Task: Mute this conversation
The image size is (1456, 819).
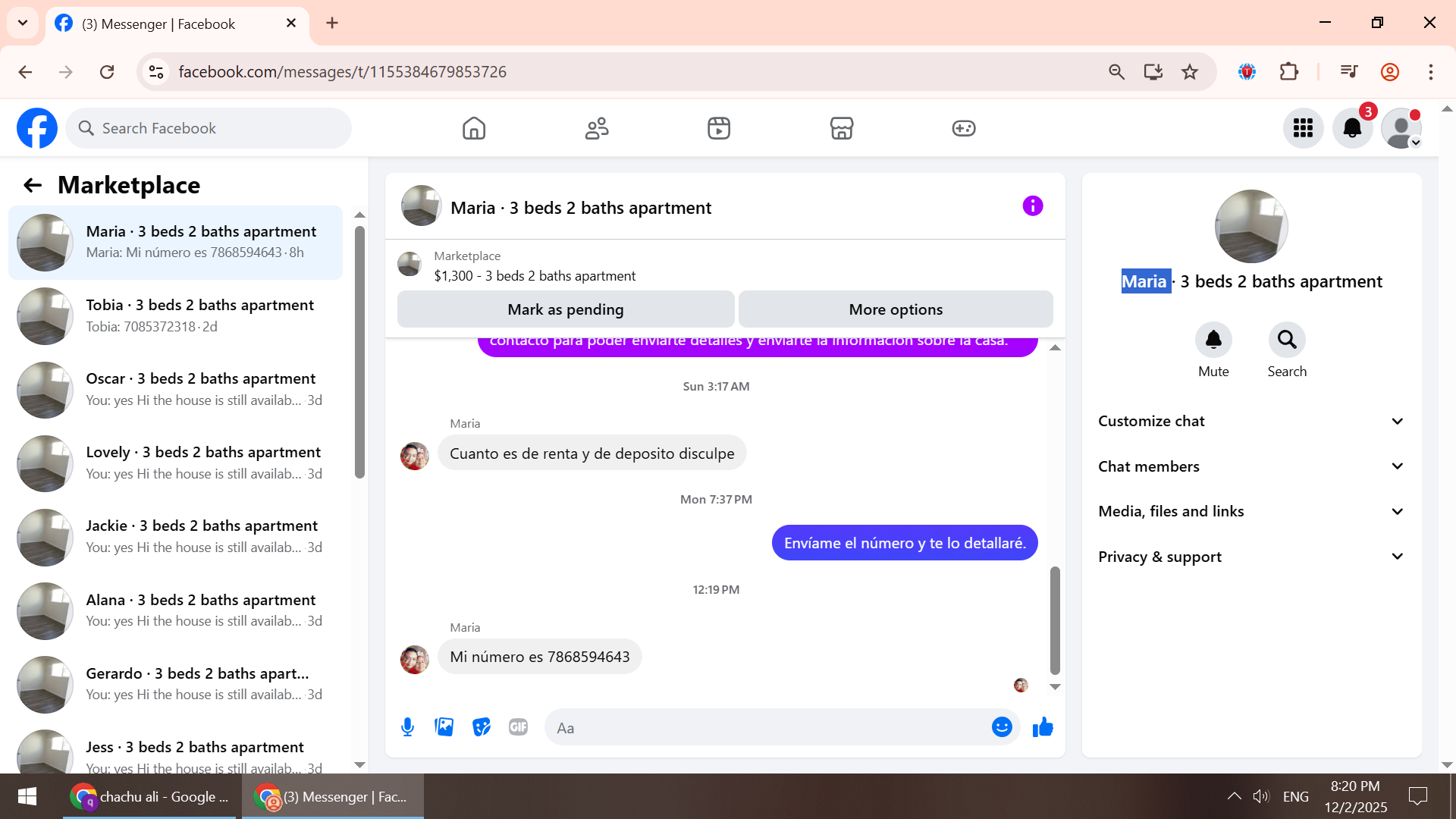Action: point(1213,340)
